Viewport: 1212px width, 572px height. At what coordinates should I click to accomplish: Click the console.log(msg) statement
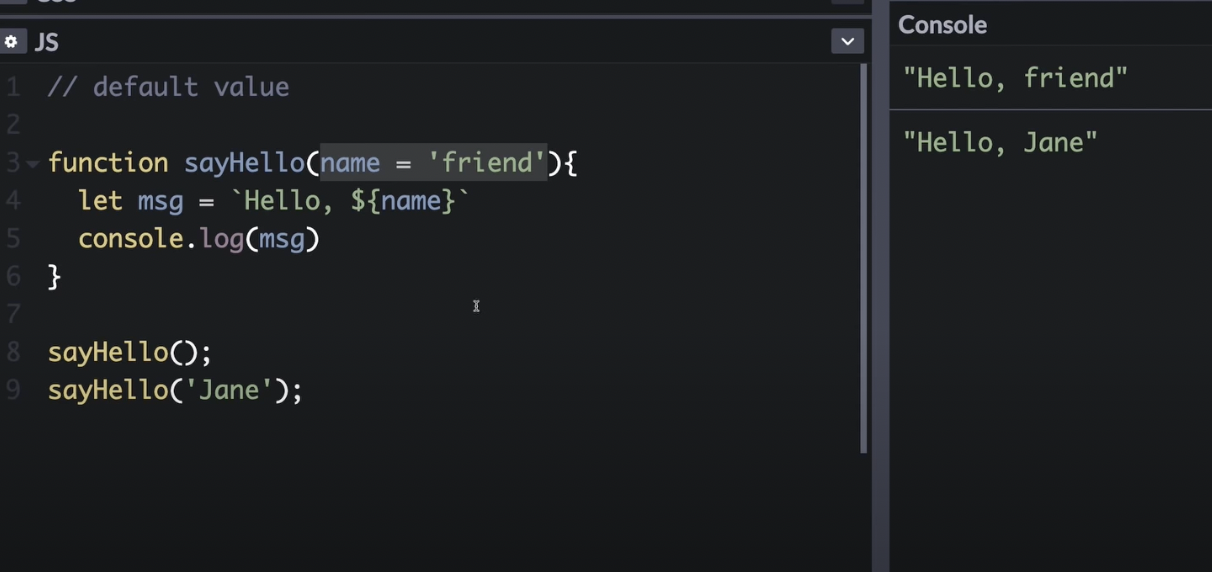point(198,240)
